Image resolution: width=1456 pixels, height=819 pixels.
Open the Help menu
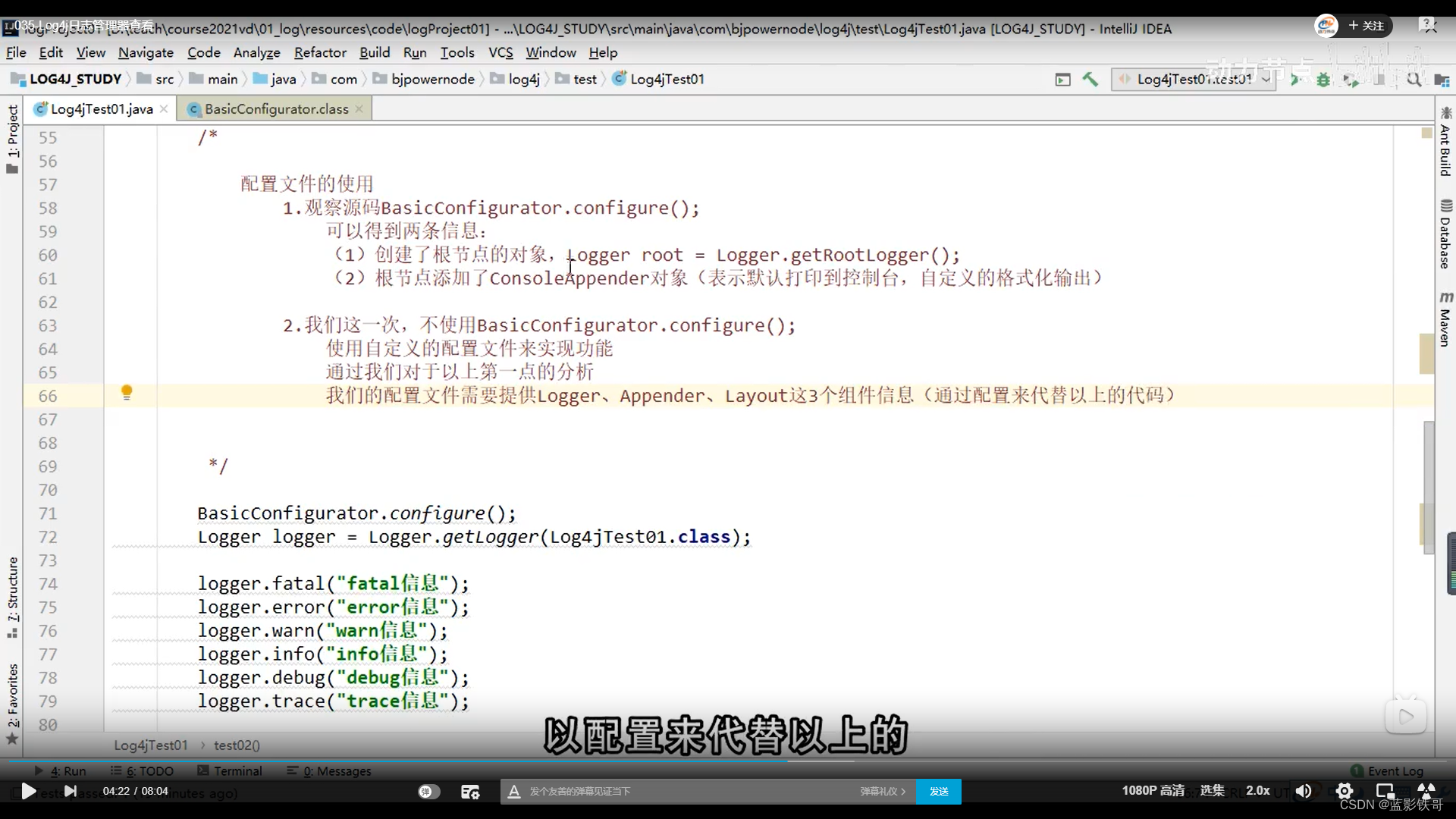[x=603, y=52]
